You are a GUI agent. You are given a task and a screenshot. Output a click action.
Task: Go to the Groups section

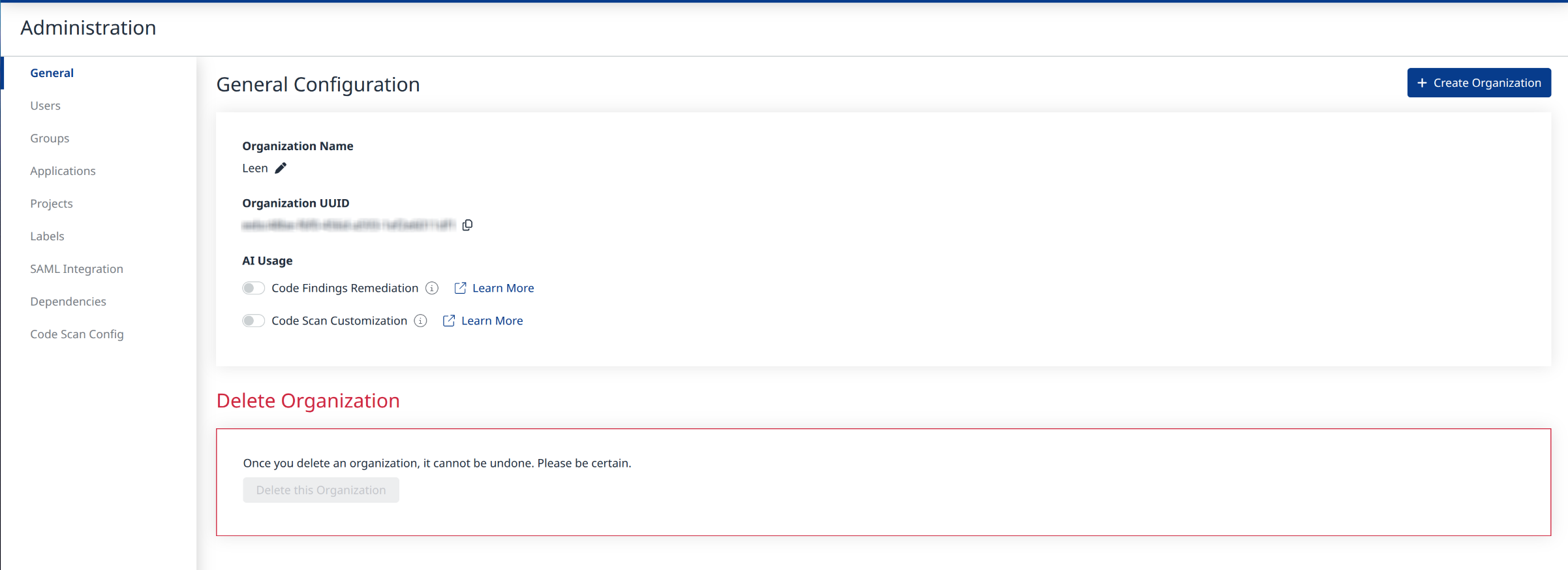click(50, 138)
